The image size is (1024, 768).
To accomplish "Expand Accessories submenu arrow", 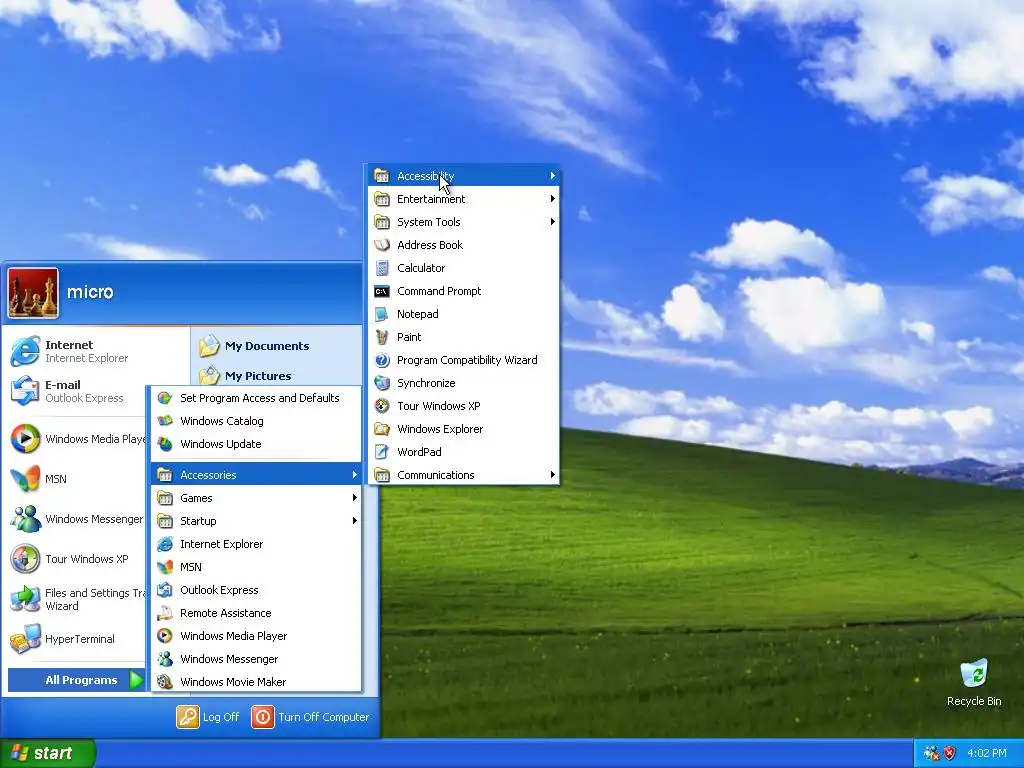I will point(355,475).
